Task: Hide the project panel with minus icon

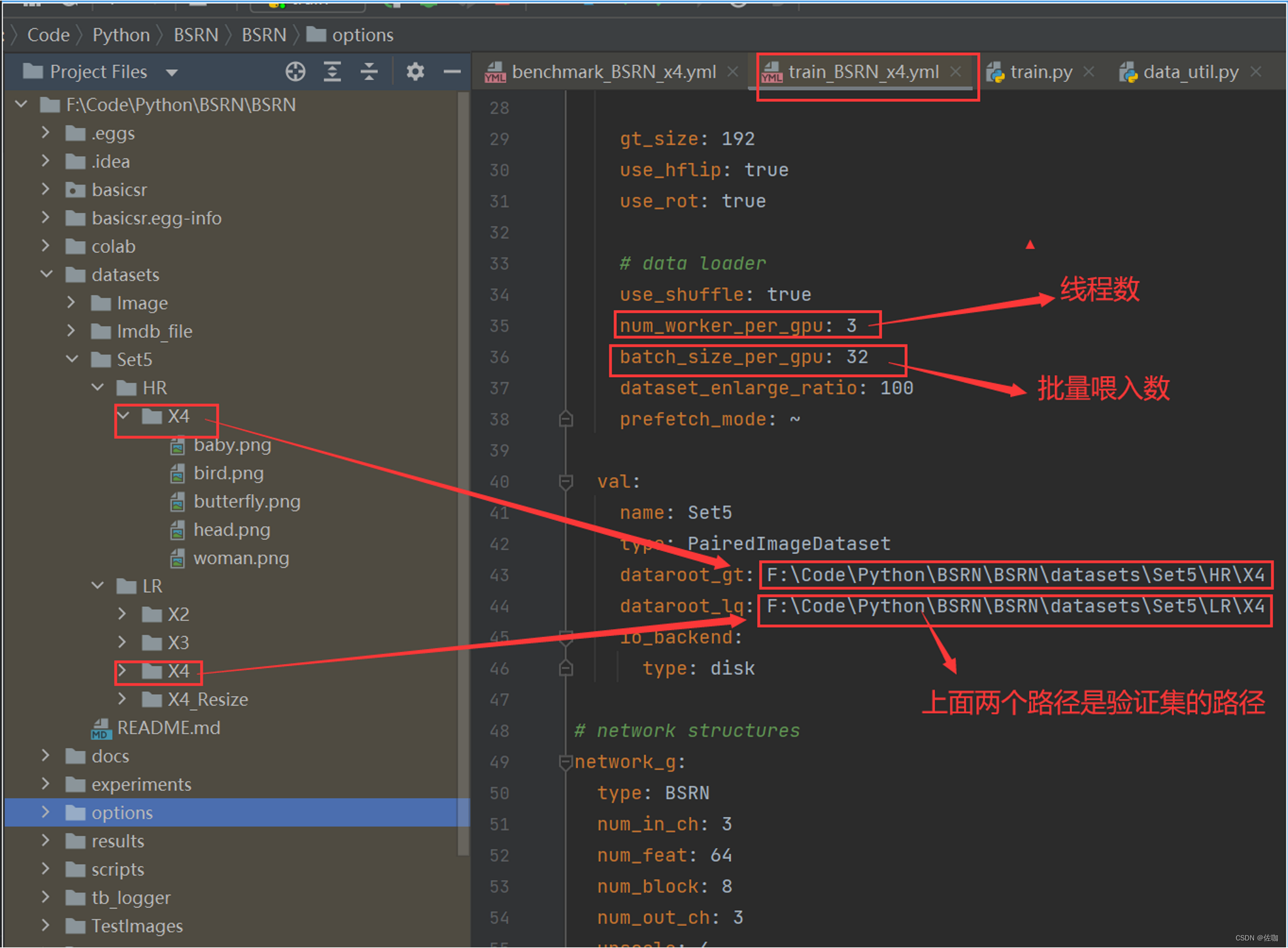Action: [452, 72]
